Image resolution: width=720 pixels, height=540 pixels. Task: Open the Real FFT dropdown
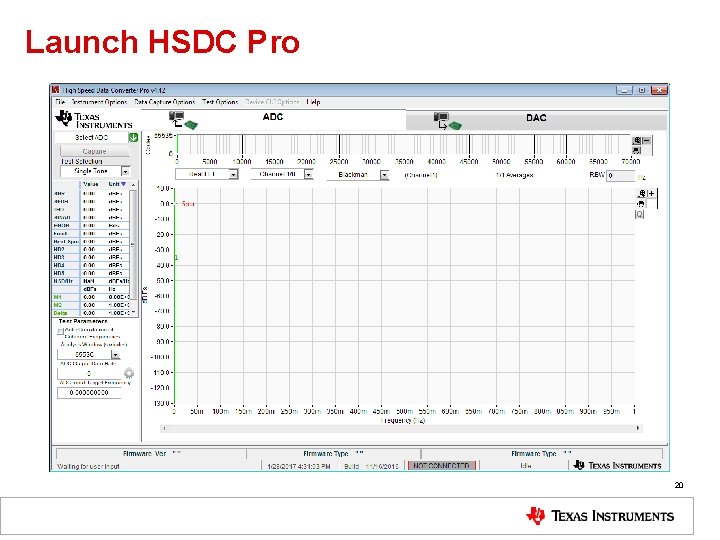tap(233, 174)
